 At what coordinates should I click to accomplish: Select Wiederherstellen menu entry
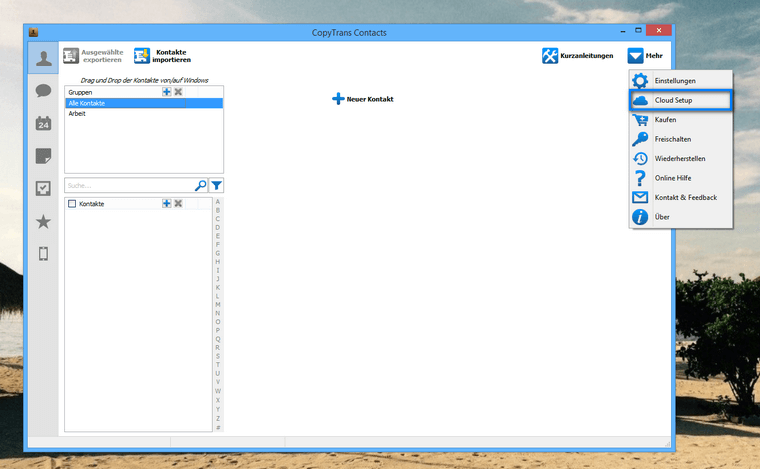[681, 158]
